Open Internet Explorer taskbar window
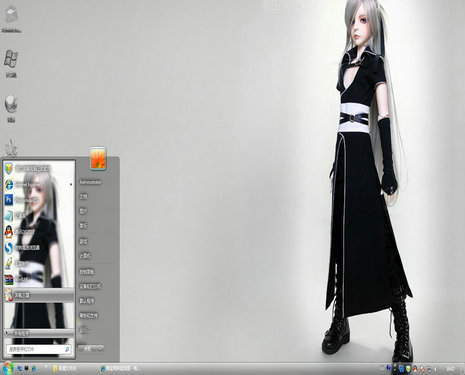 click(x=120, y=368)
